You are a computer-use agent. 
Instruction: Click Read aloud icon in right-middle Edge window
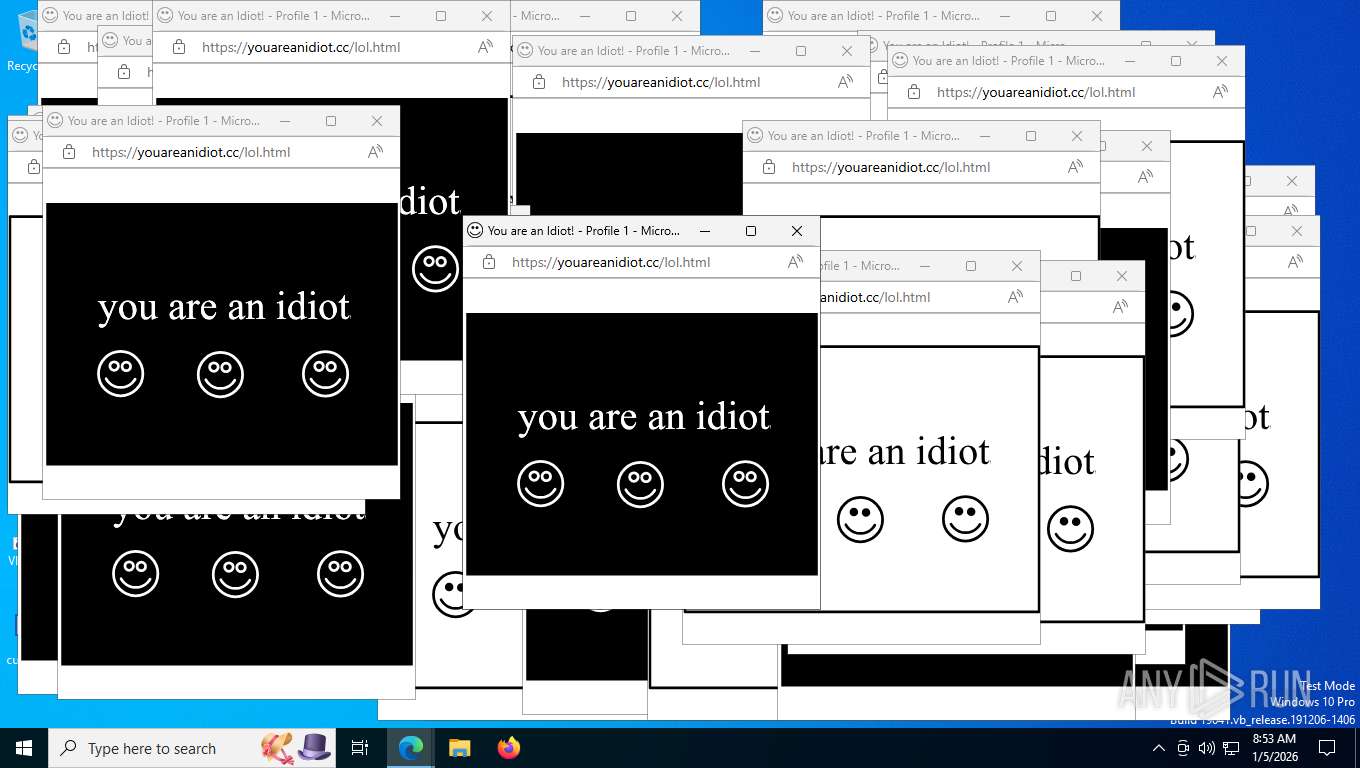[1075, 167]
